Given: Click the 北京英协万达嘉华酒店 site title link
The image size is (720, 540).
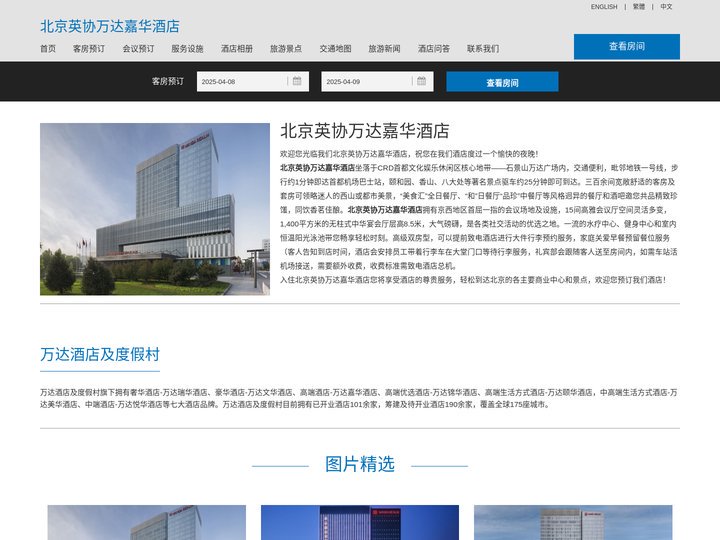Looking at the screenshot, I should (x=110, y=26).
